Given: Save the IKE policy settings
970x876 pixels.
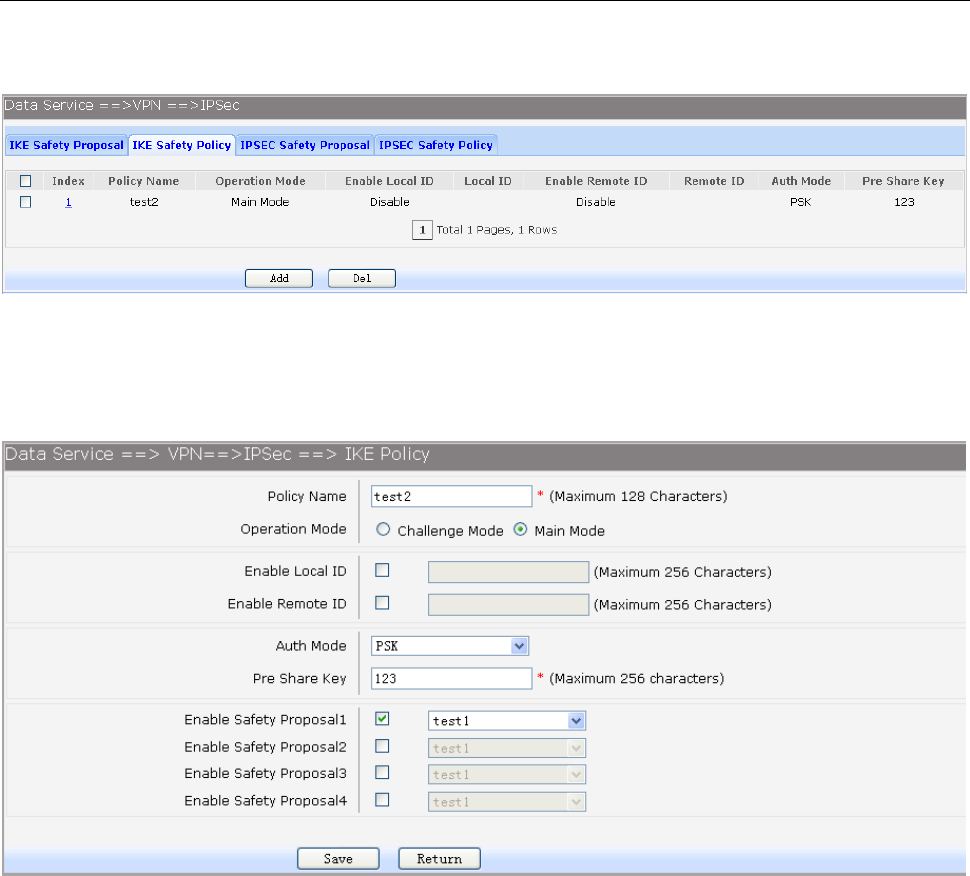Looking at the screenshot, I should 338,858.
